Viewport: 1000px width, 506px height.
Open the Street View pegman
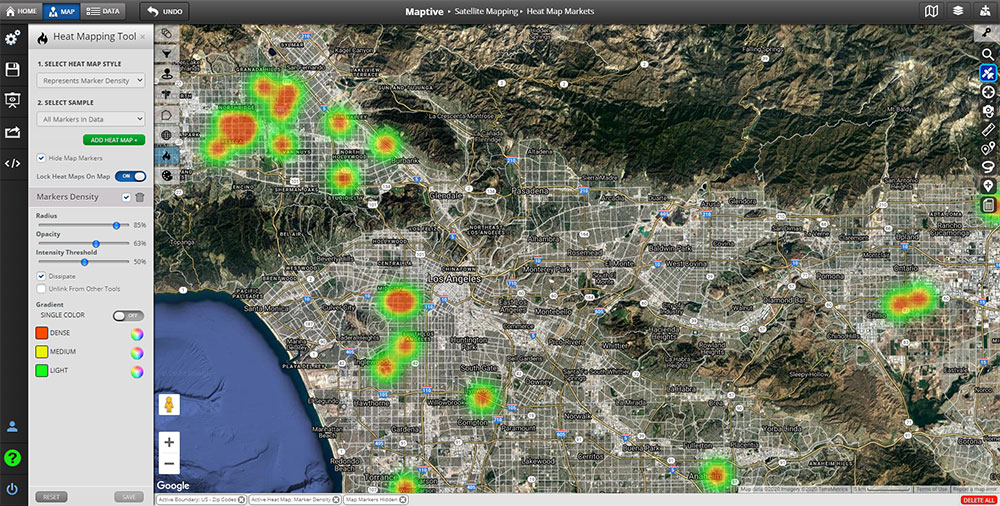click(x=168, y=405)
